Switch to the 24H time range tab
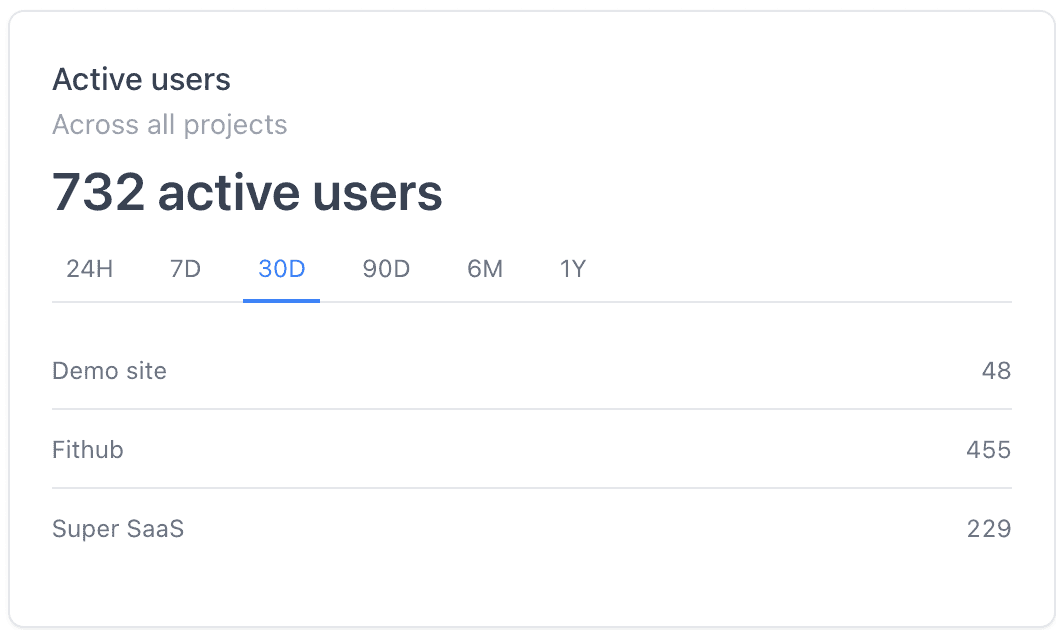1056x630 pixels. [89, 268]
